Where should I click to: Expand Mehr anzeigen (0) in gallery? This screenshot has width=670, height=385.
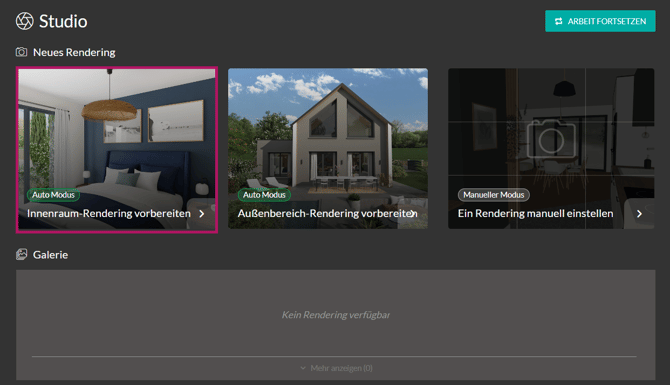(336, 368)
